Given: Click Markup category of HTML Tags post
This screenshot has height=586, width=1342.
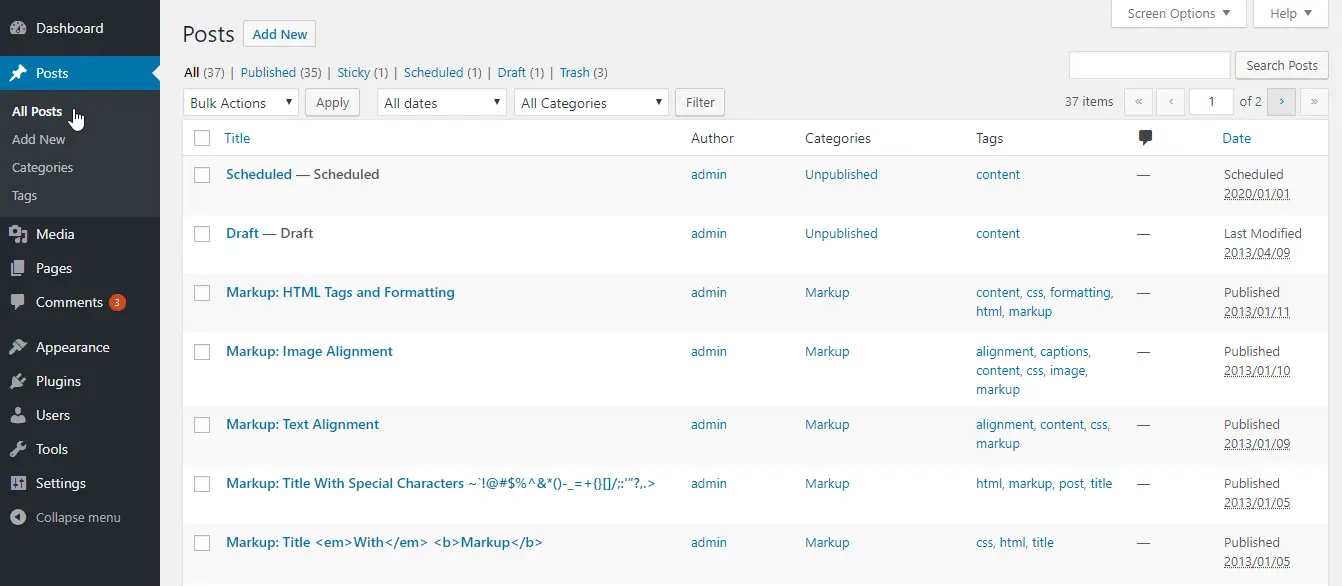Looking at the screenshot, I should (x=827, y=292).
